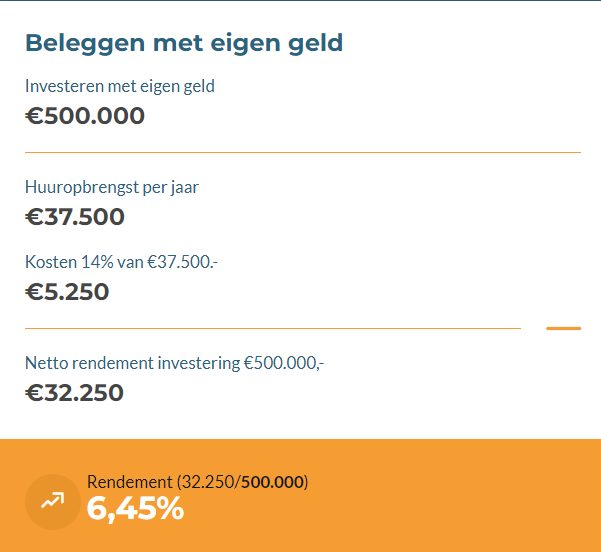
Task: Click the word "Rendement" in the orange banner
Action: click(129, 482)
